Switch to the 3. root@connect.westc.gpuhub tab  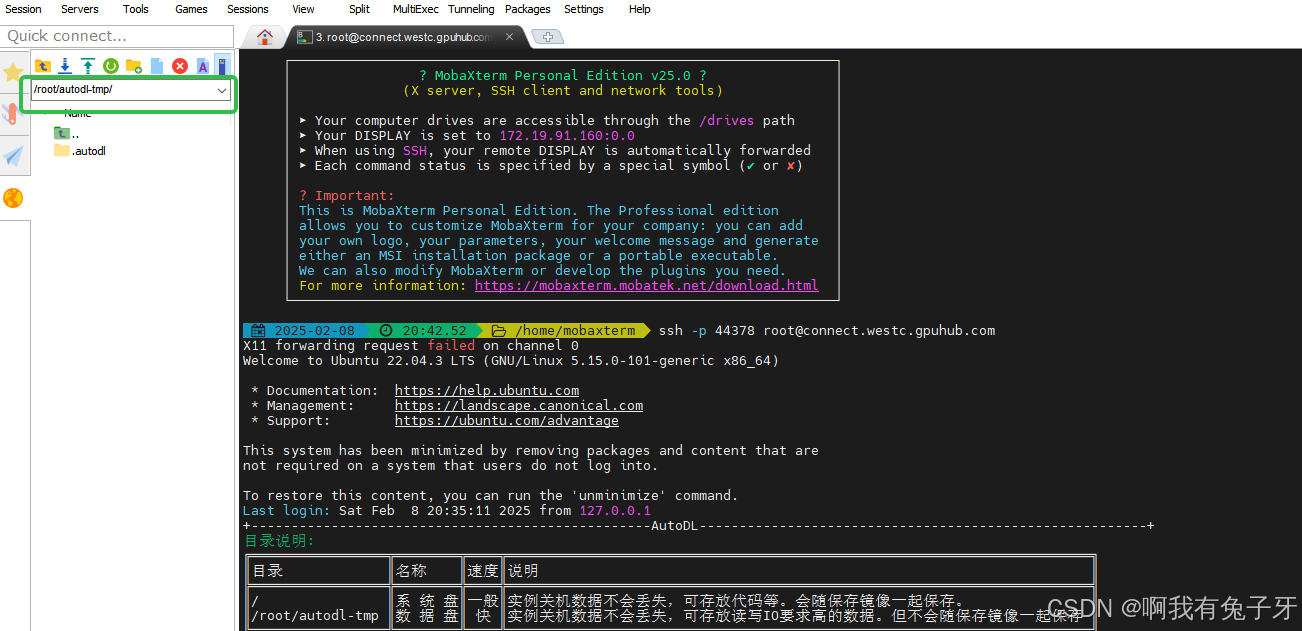point(403,37)
